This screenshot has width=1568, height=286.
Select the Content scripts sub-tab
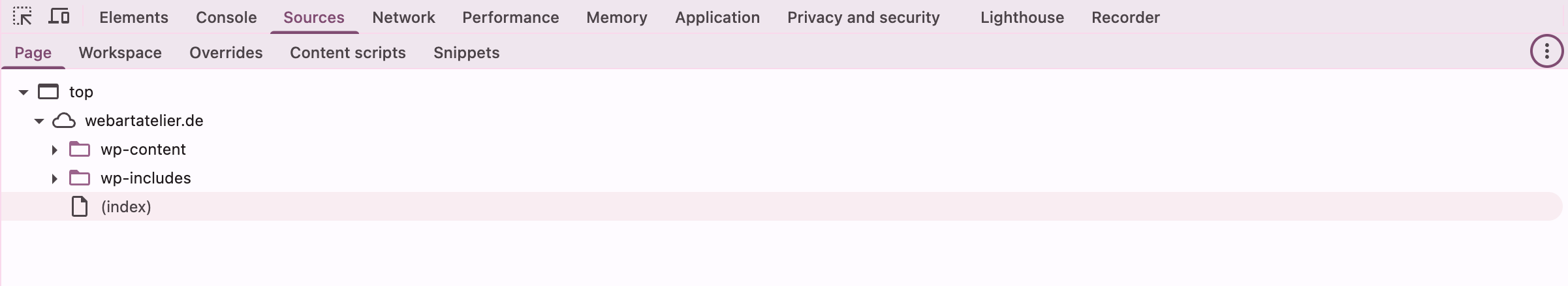pos(348,53)
